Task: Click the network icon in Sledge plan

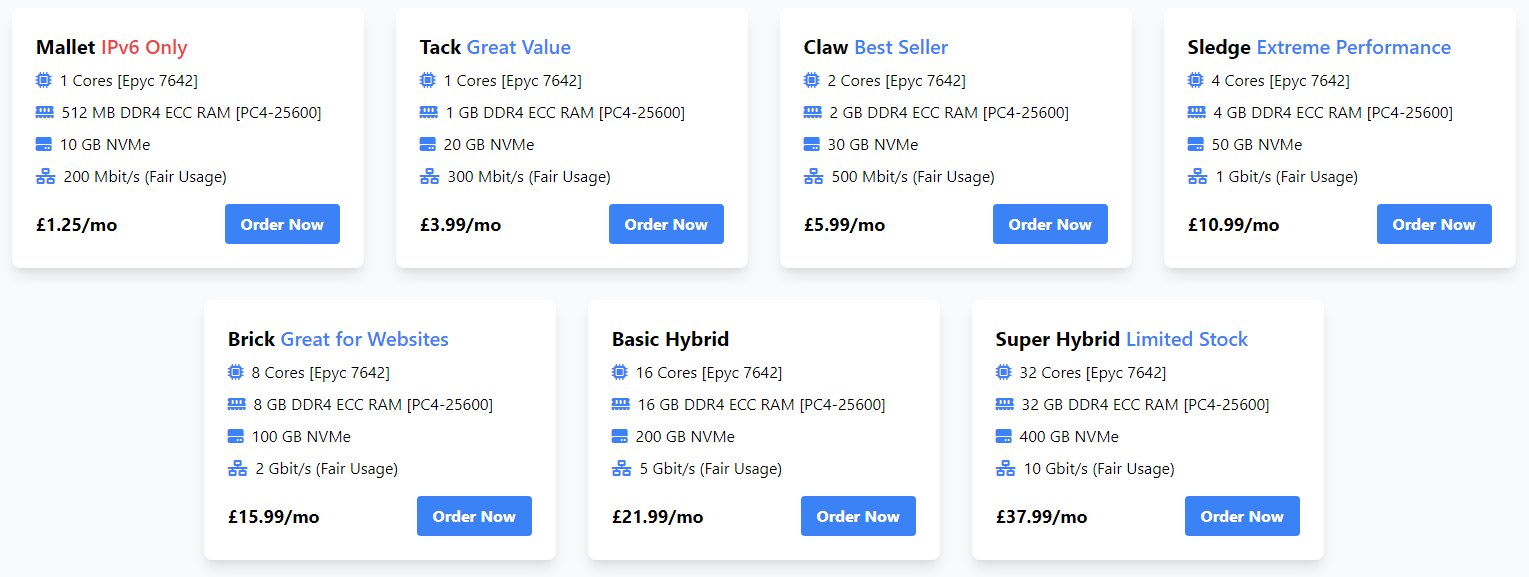Action: click(1197, 176)
